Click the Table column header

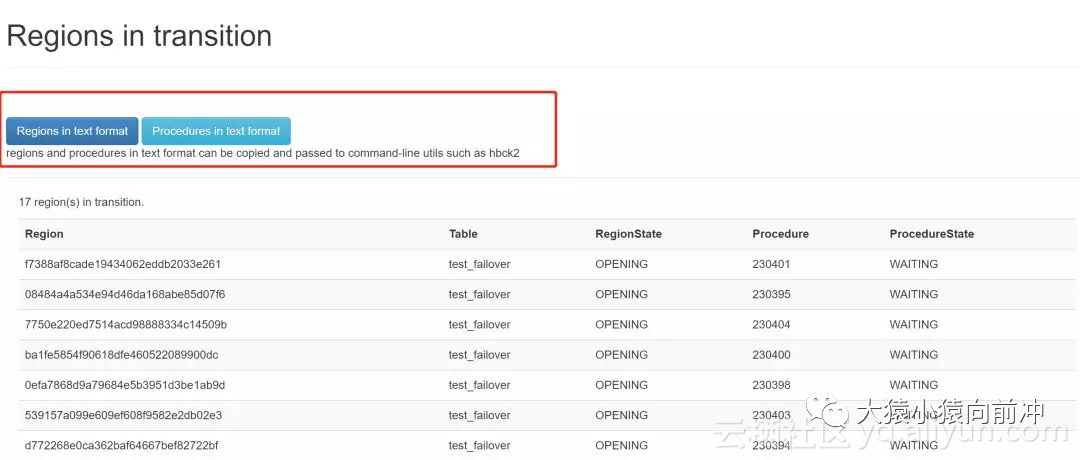(463, 234)
